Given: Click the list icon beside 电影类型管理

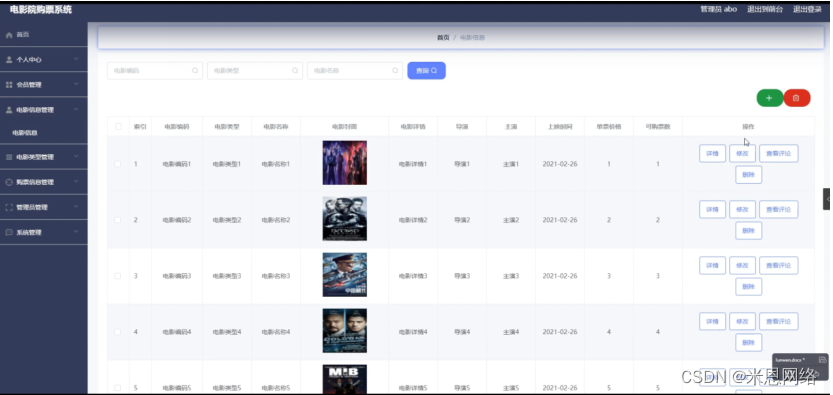Looking at the screenshot, I should [8, 157].
